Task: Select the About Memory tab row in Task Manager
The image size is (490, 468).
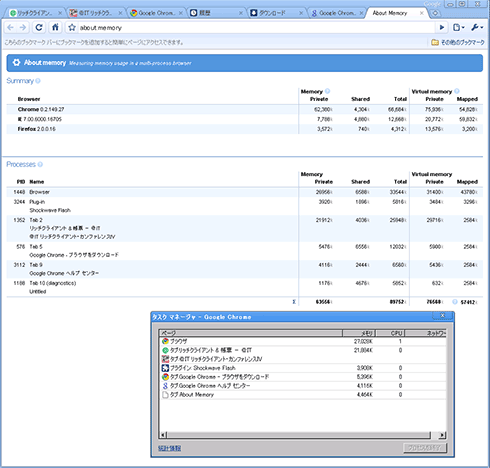Action: click(x=303, y=395)
